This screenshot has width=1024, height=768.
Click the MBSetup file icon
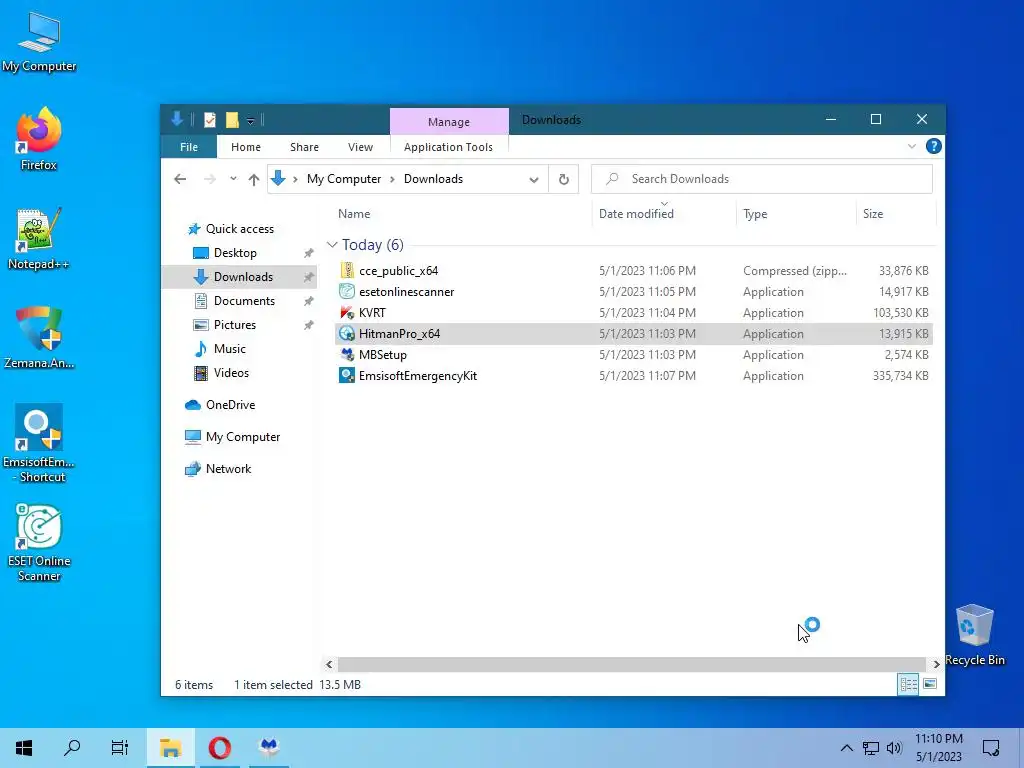(x=347, y=355)
